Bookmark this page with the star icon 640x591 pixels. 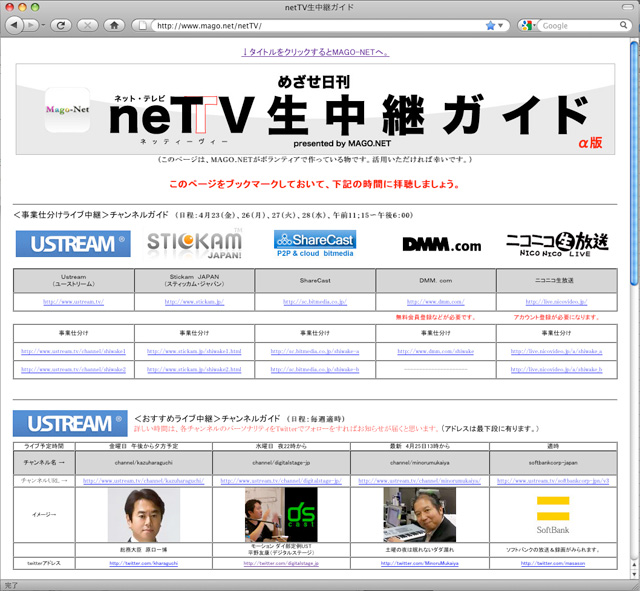pyautogui.click(x=490, y=26)
